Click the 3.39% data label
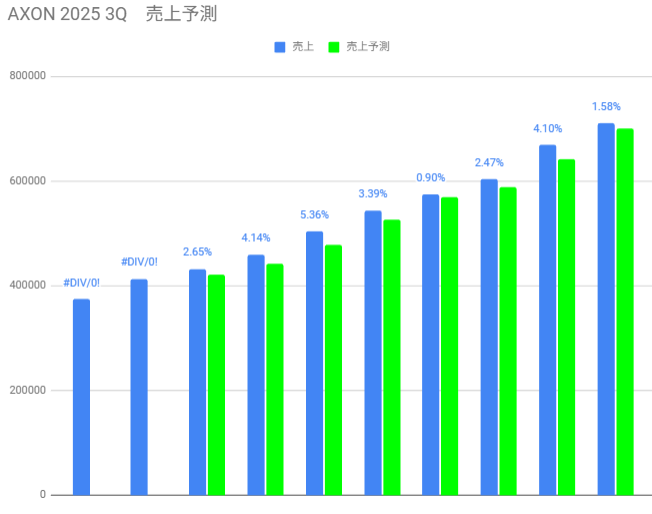Viewport: 652px width, 514px height. 373,194
